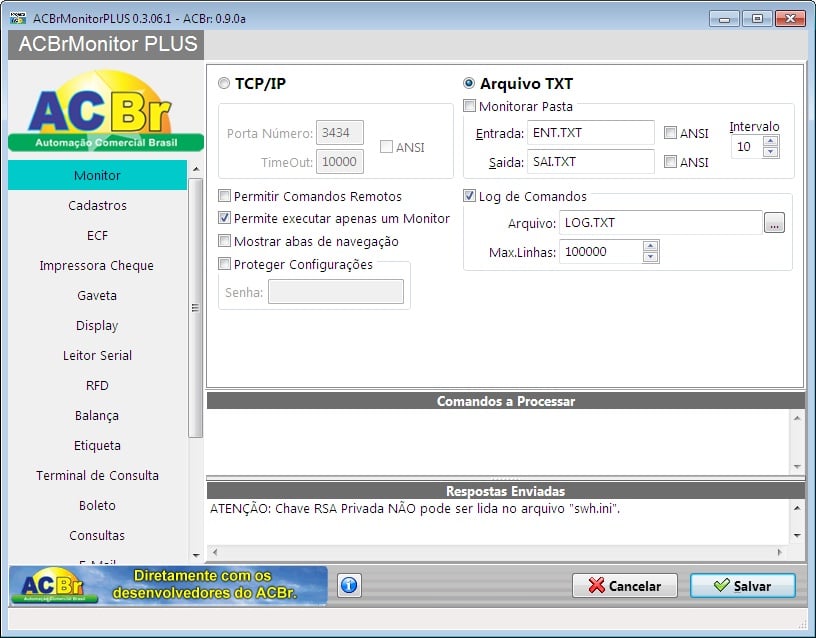
Task: Toggle the ANSI checkbox for Saida
Action: pos(670,162)
